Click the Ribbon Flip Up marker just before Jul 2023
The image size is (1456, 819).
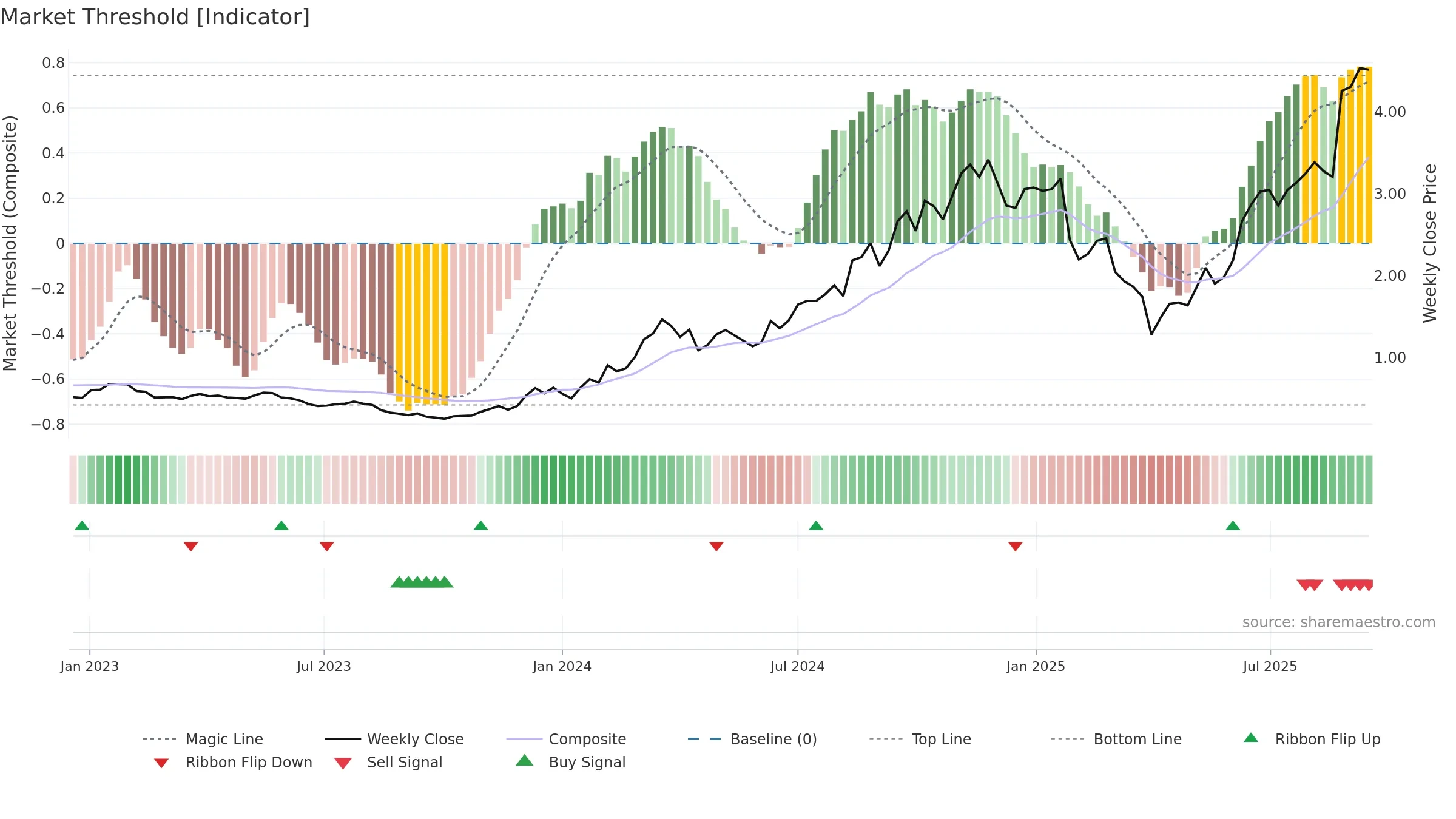coord(281,525)
